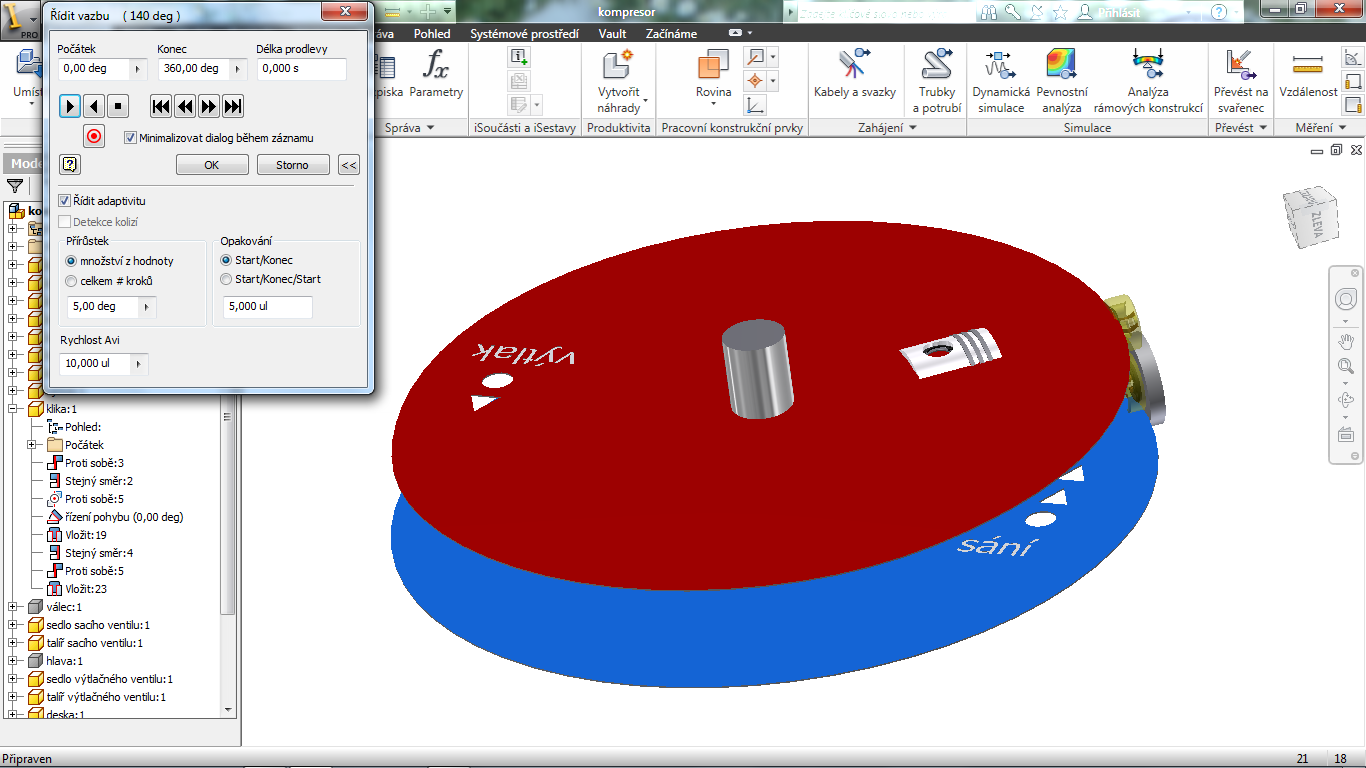Open the dialog help icon
Screen dimensions: 1366x768
70,165
